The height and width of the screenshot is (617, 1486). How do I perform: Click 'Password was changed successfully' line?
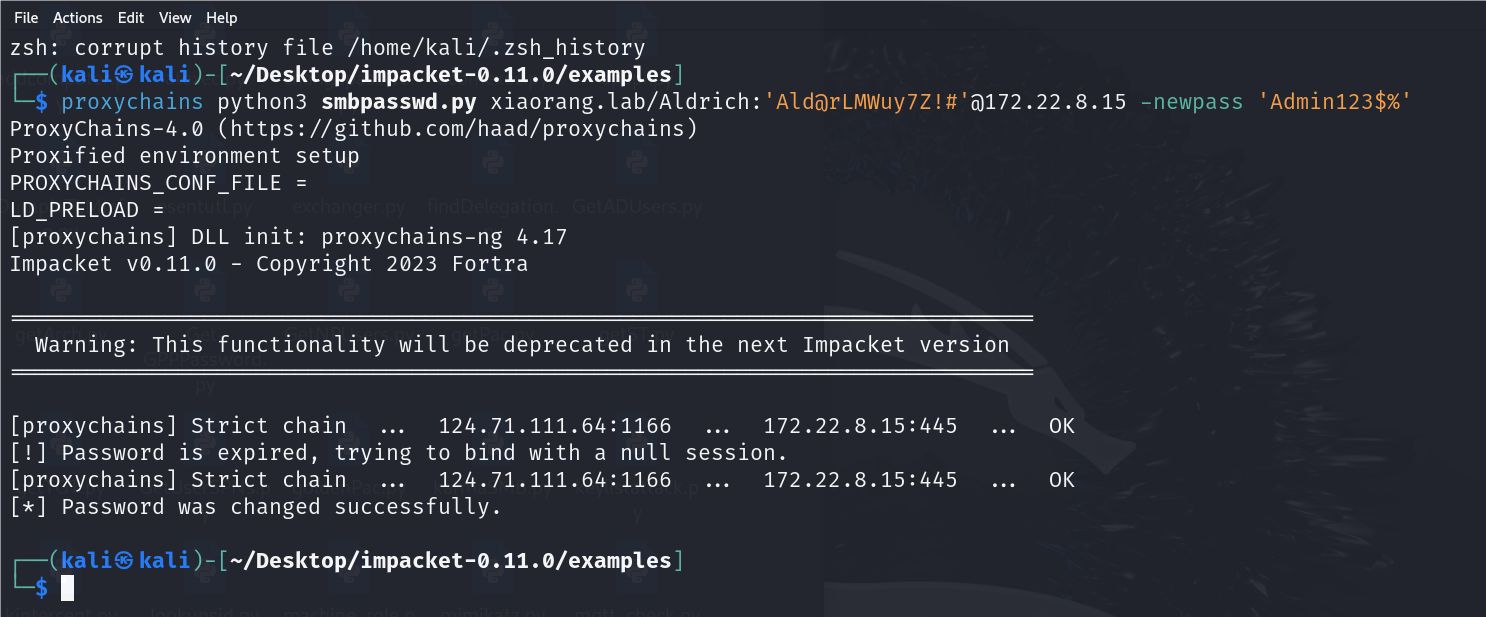[x=256, y=507]
